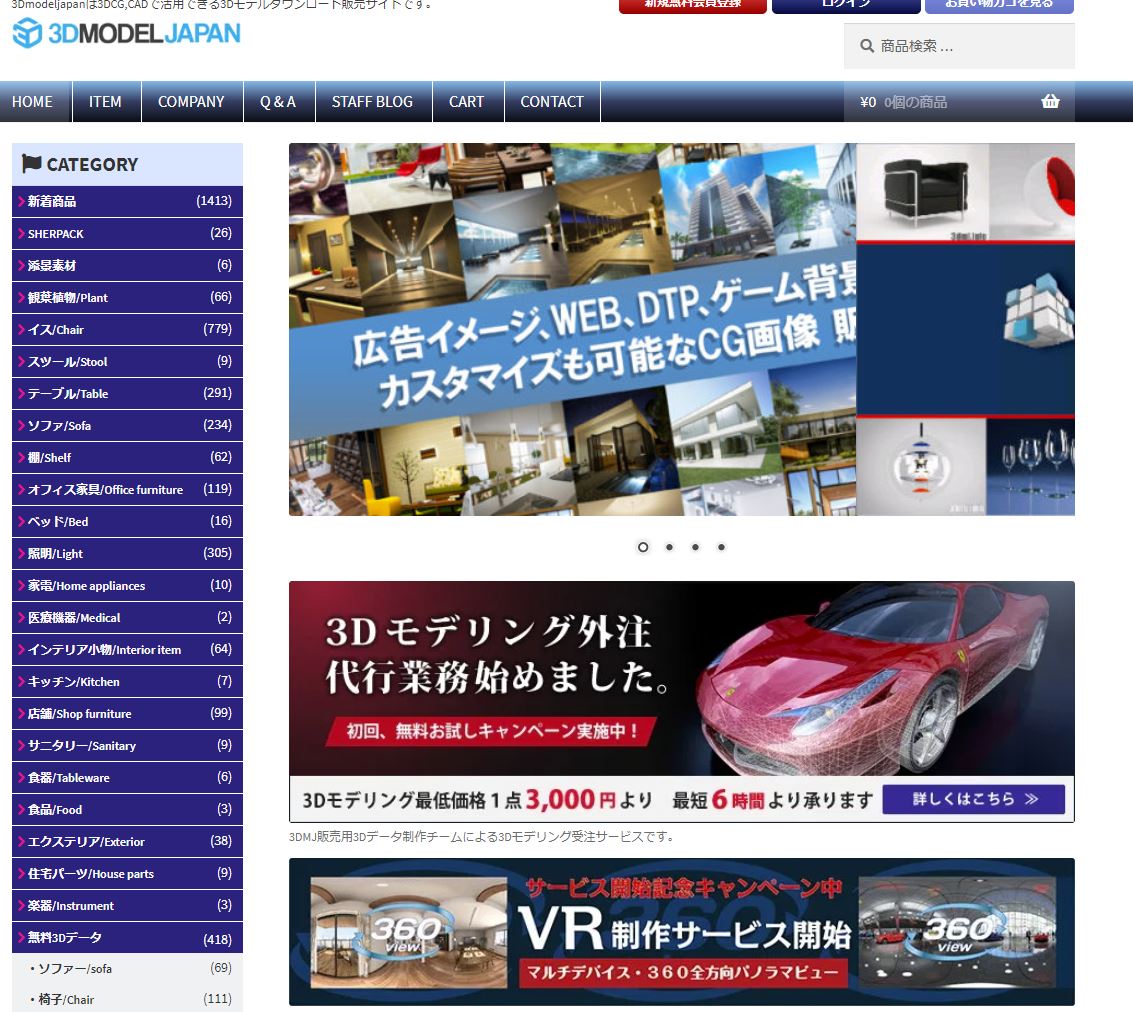Click the main CG image slider banner
This screenshot has height=1012, width=1133.
tap(681, 329)
